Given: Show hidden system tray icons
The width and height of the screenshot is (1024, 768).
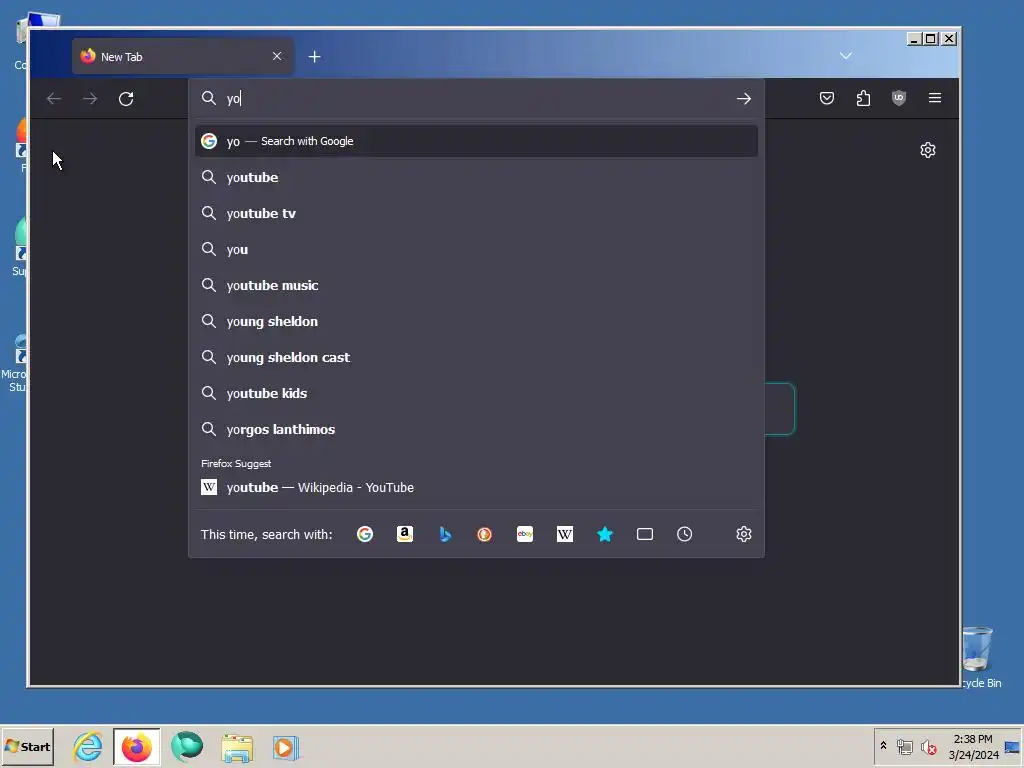Looking at the screenshot, I should click(x=883, y=746).
